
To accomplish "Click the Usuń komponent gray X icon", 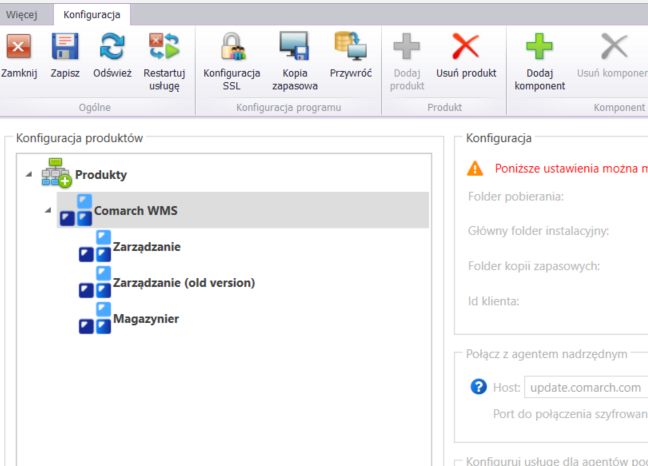I will click(614, 46).
